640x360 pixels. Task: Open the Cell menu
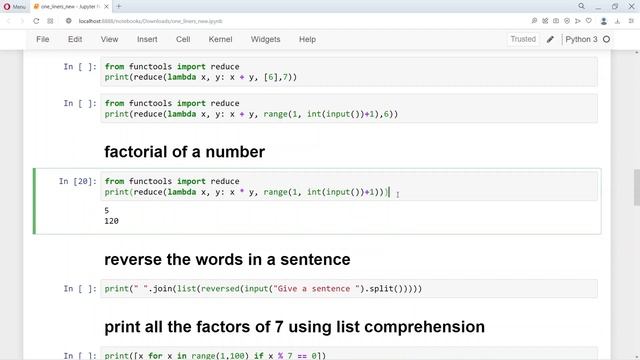[x=183, y=39]
